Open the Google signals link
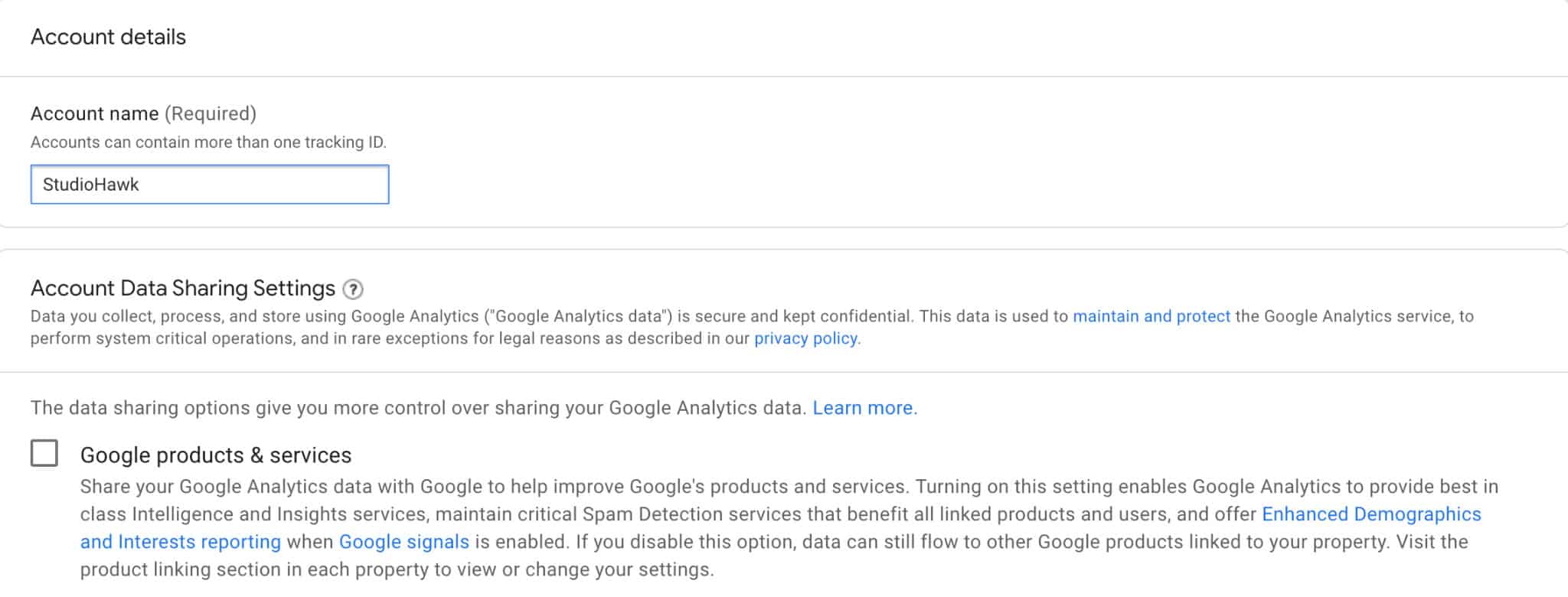This screenshot has height=597, width=1568. [x=404, y=542]
